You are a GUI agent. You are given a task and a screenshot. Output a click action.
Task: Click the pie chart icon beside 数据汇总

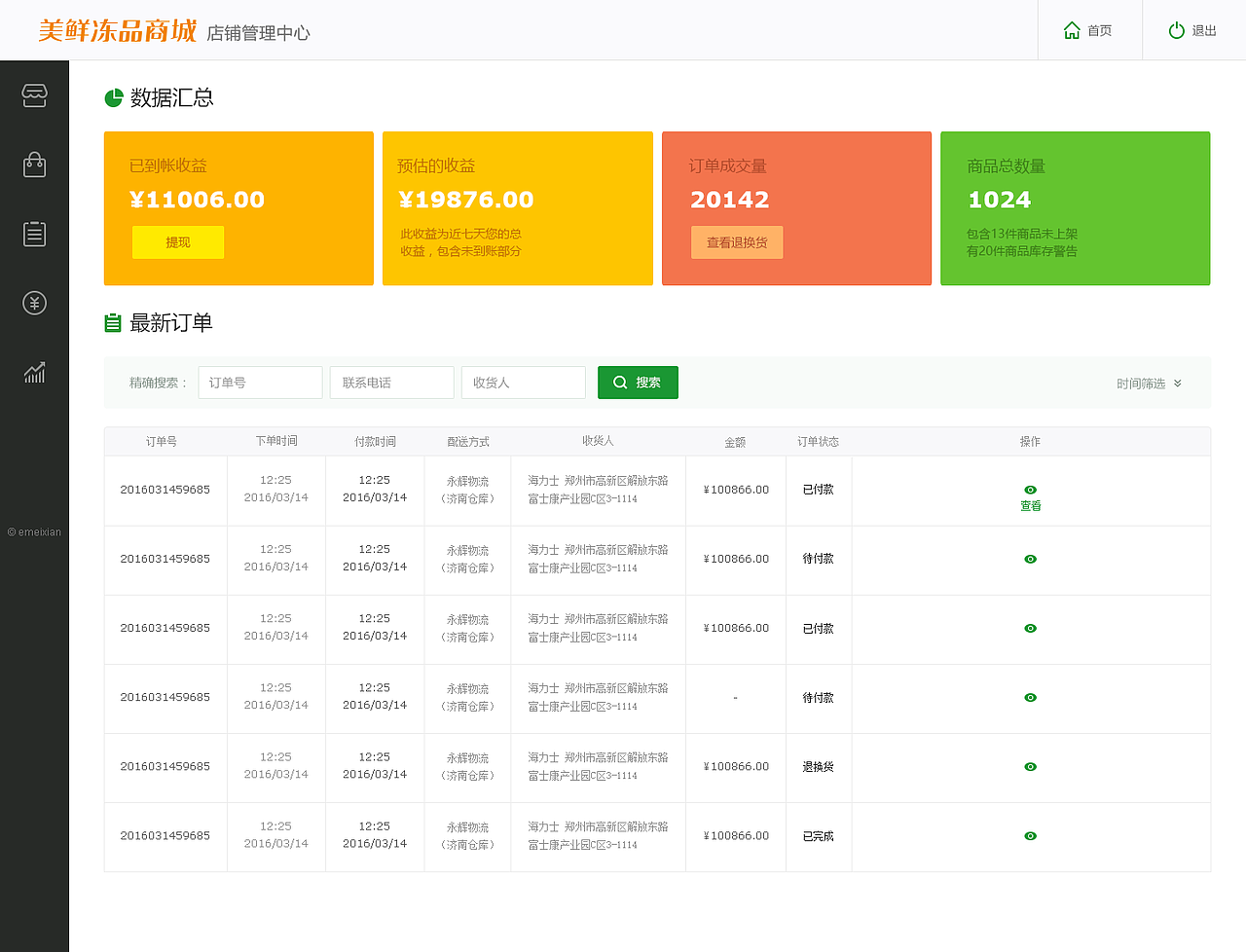(114, 97)
